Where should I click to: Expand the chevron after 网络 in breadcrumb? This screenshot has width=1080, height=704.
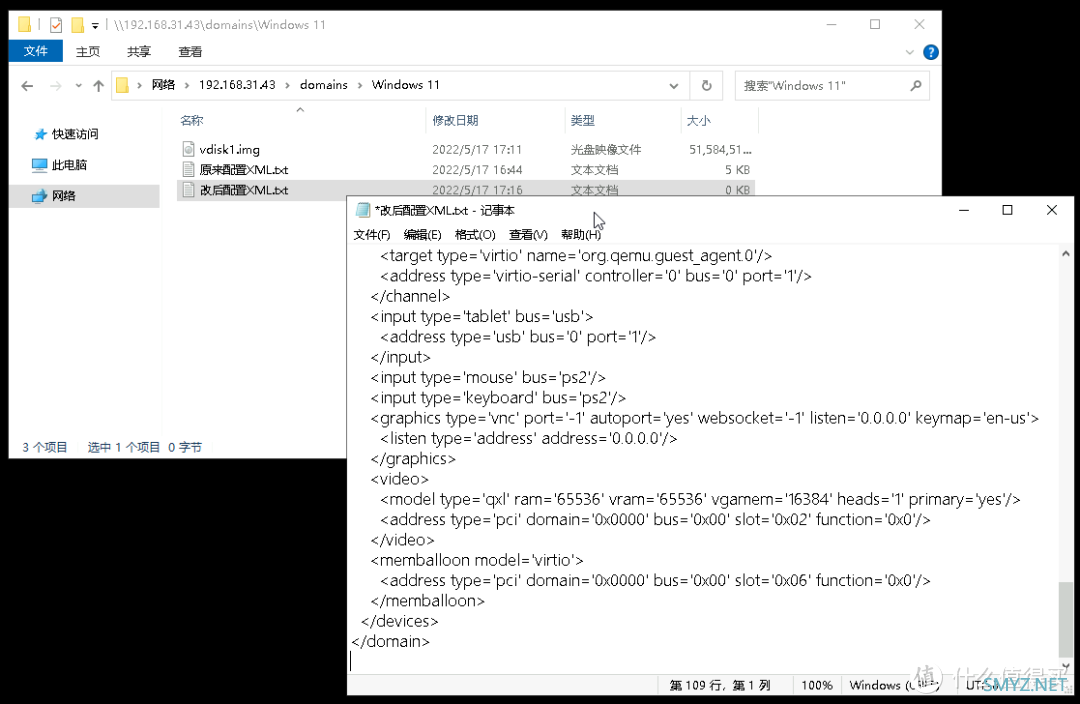187,85
